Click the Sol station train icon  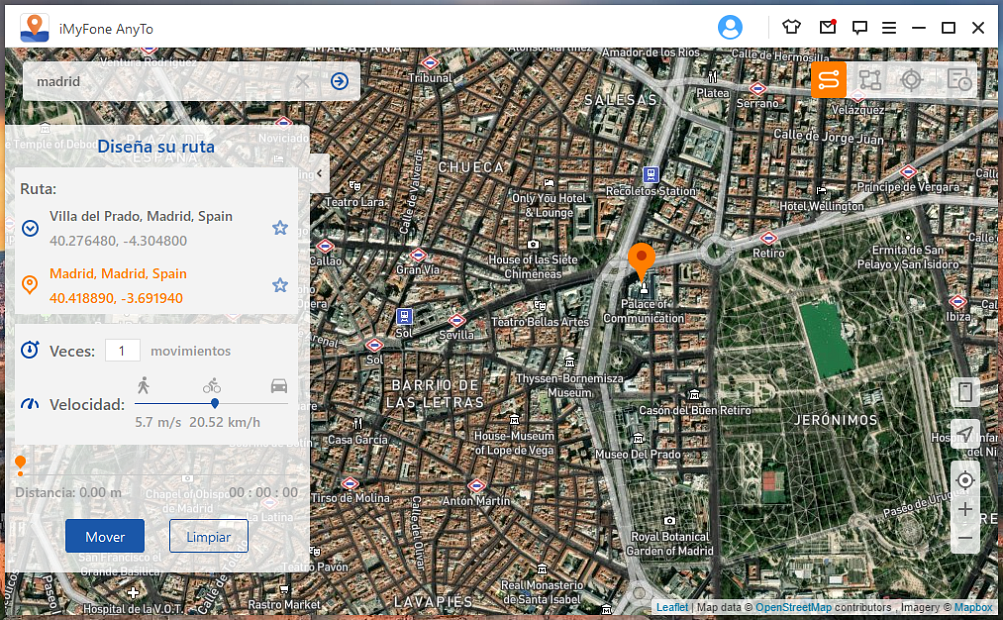(404, 316)
